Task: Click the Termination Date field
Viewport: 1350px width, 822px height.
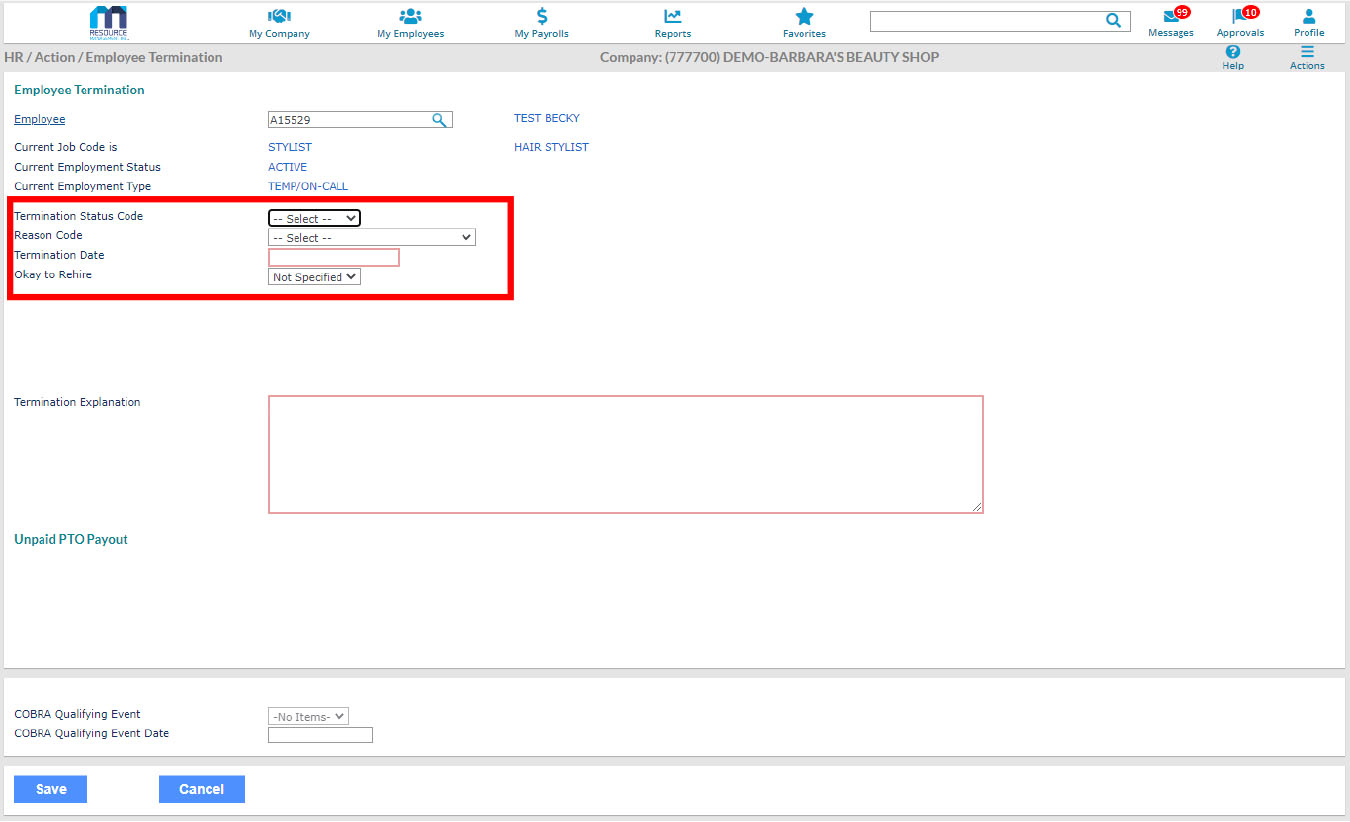Action: tap(333, 257)
